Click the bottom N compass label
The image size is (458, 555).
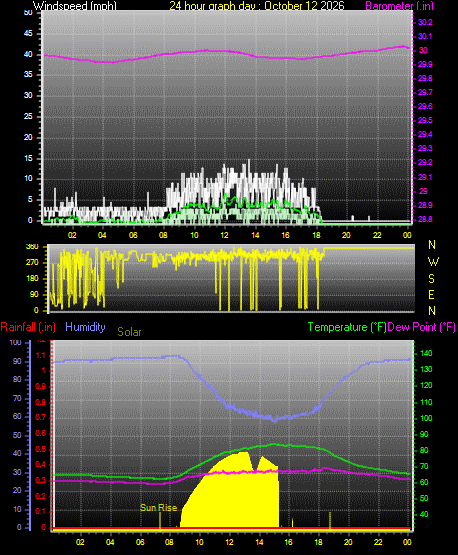tap(432, 311)
